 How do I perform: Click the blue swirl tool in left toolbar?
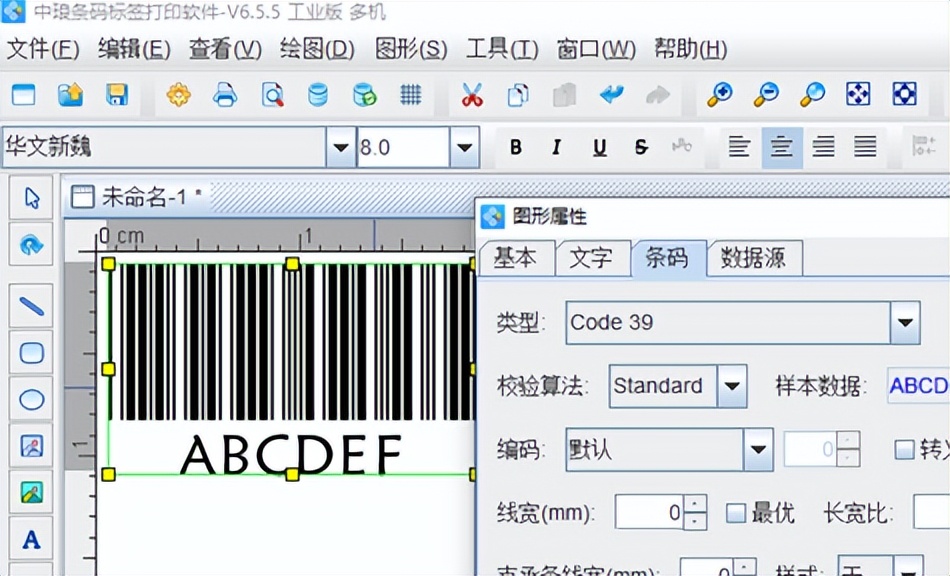tap(32, 244)
